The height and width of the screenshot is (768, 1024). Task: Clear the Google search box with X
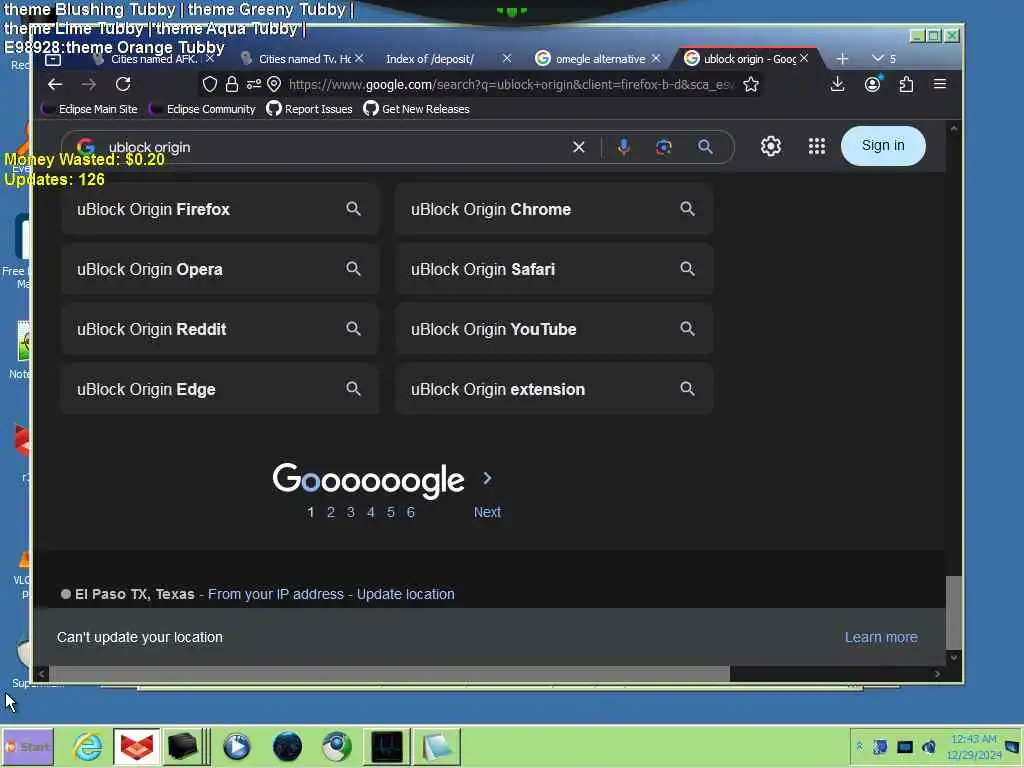(579, 147)
